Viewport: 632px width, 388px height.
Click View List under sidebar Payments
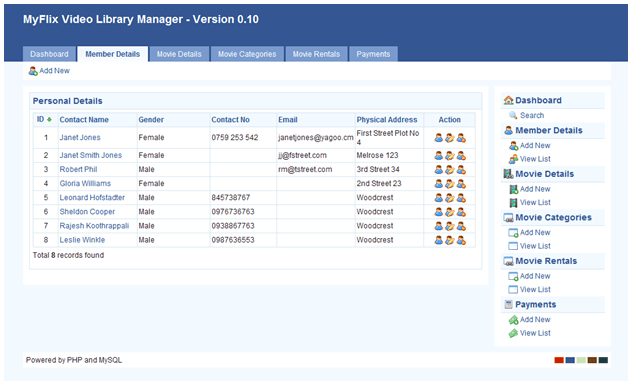pyautogui.click(x=530, y=333)
